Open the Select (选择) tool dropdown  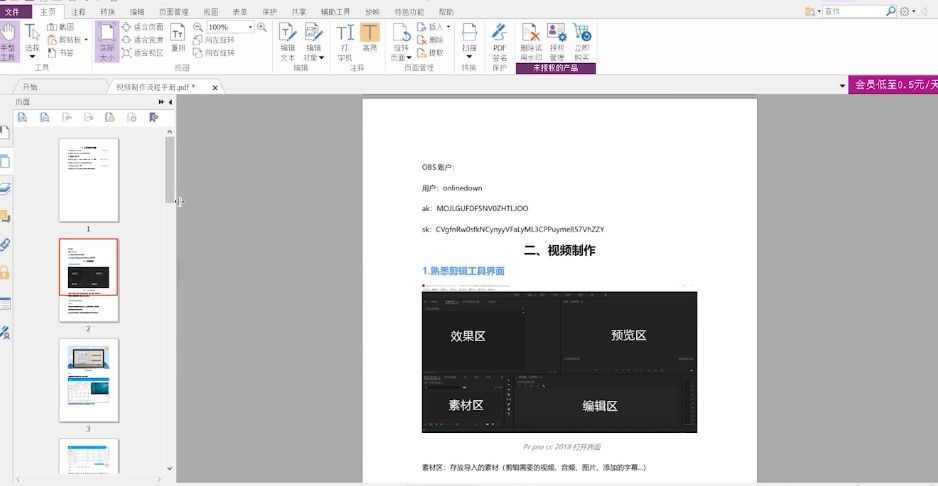pyautogui.click(x=32, y=56)
